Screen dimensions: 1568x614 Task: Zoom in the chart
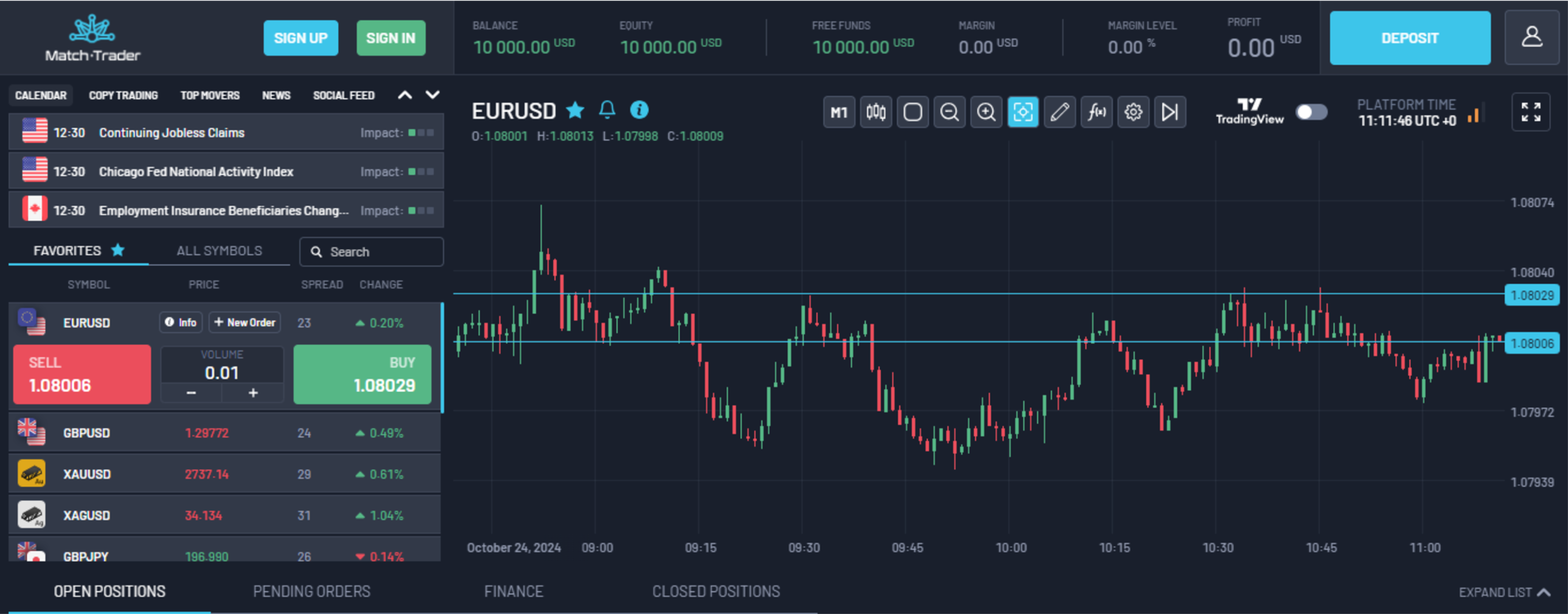pos(986,112)
